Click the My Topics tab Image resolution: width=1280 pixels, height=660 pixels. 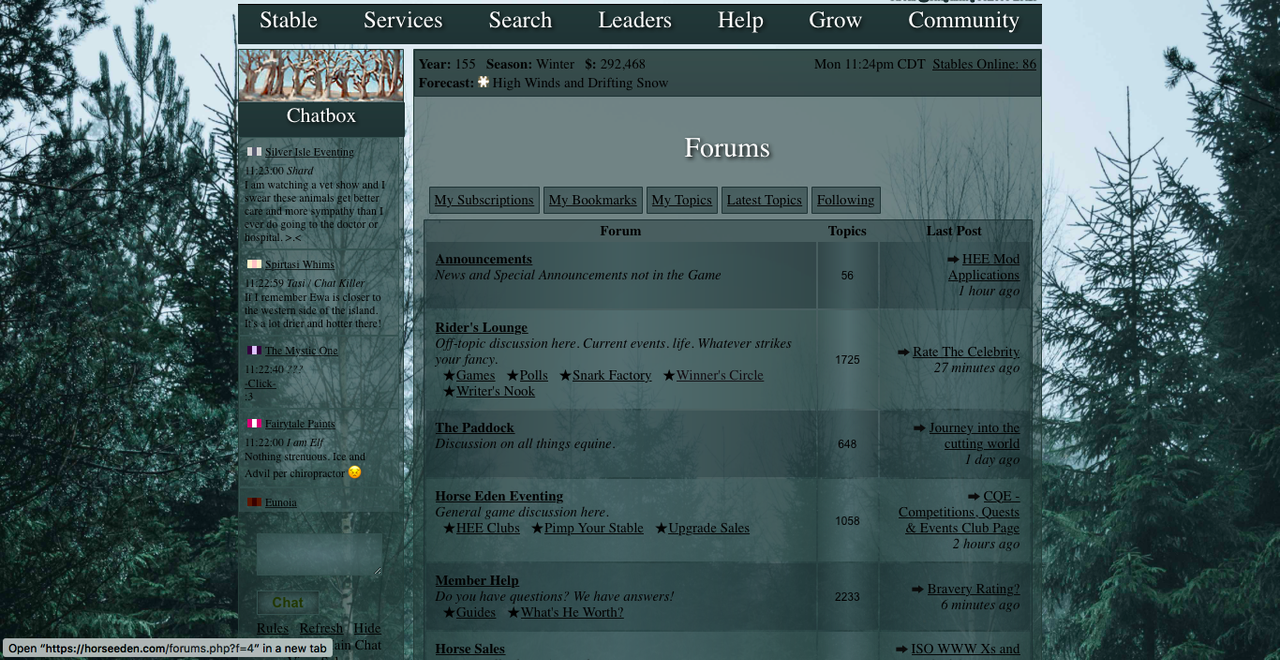pyautogui.click(x=682, y=200)
